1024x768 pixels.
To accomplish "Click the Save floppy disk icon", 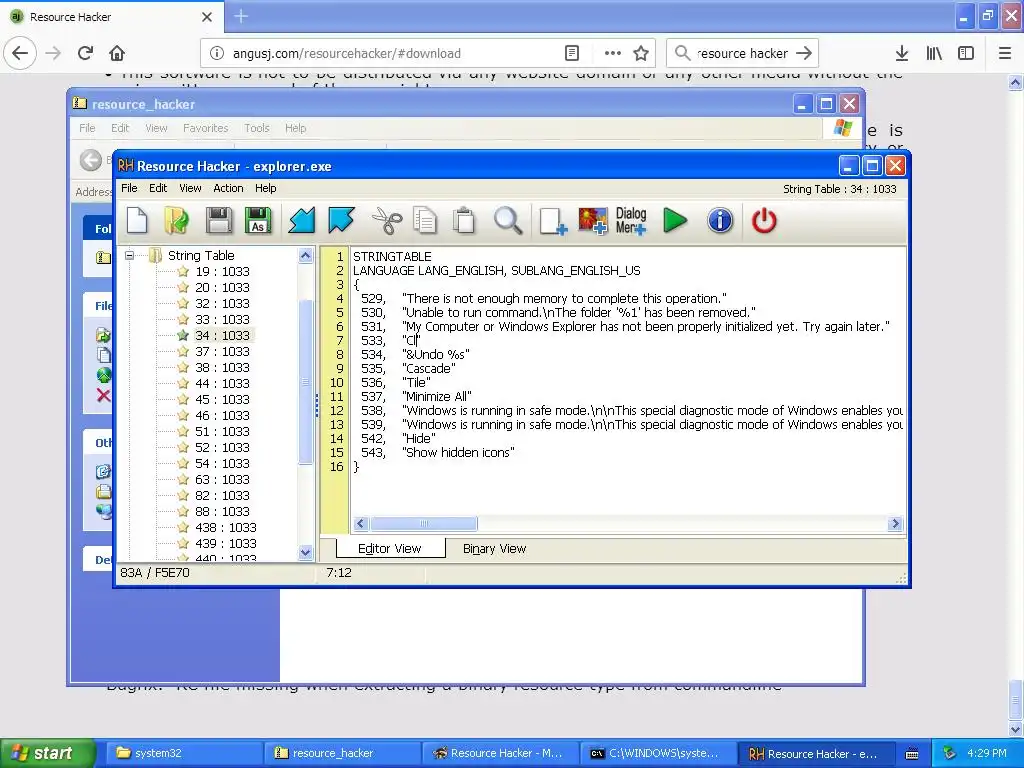I will tap(219, 221).
